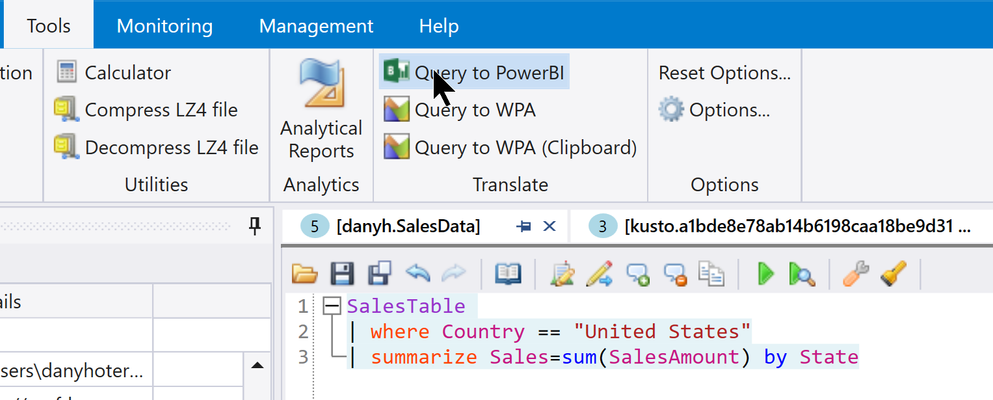Open the Management ribbon tab
Viewport: 993px width, 400px height.
click(316, 26)
